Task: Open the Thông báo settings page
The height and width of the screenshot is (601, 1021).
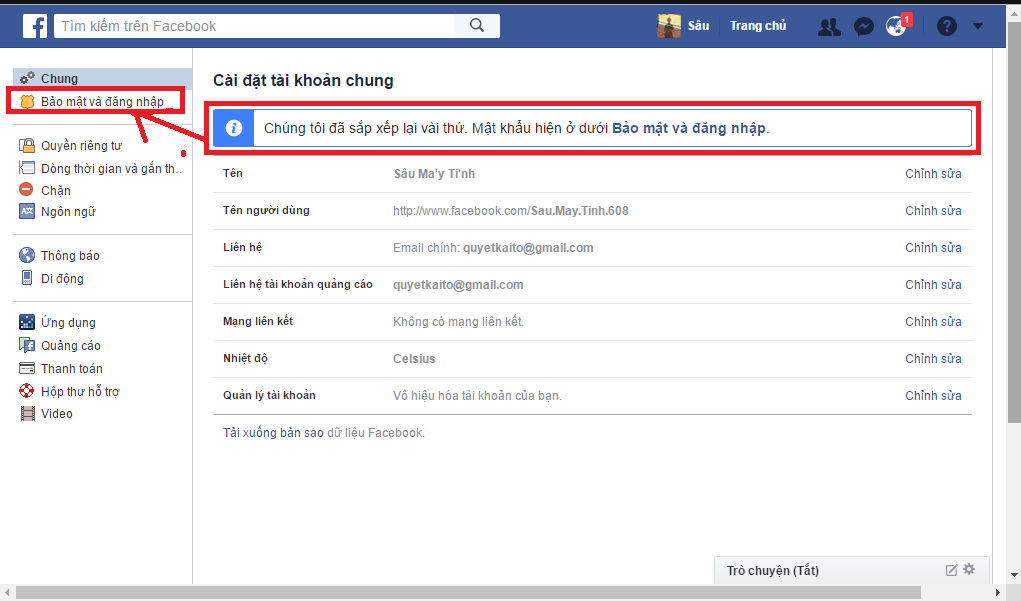Action: click(70, 255)
